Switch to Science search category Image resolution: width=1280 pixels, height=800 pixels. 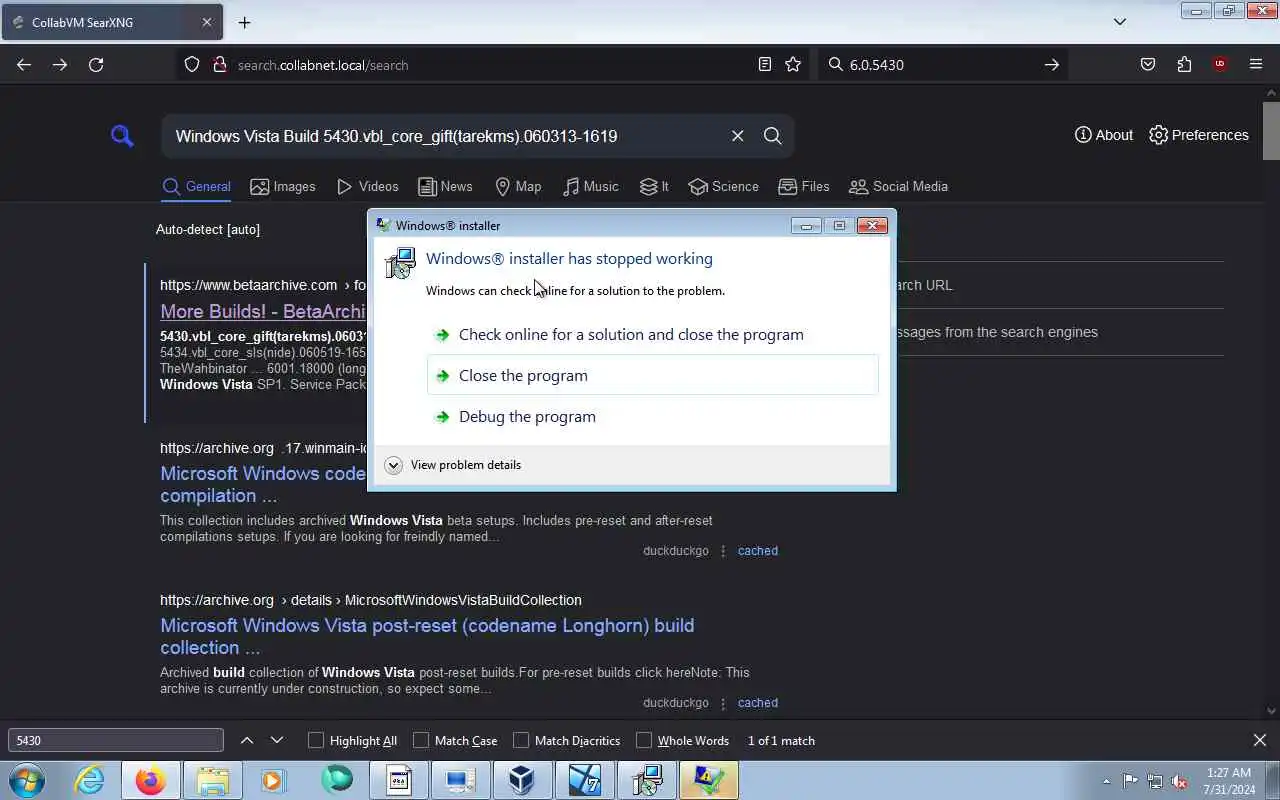[723, 186]
